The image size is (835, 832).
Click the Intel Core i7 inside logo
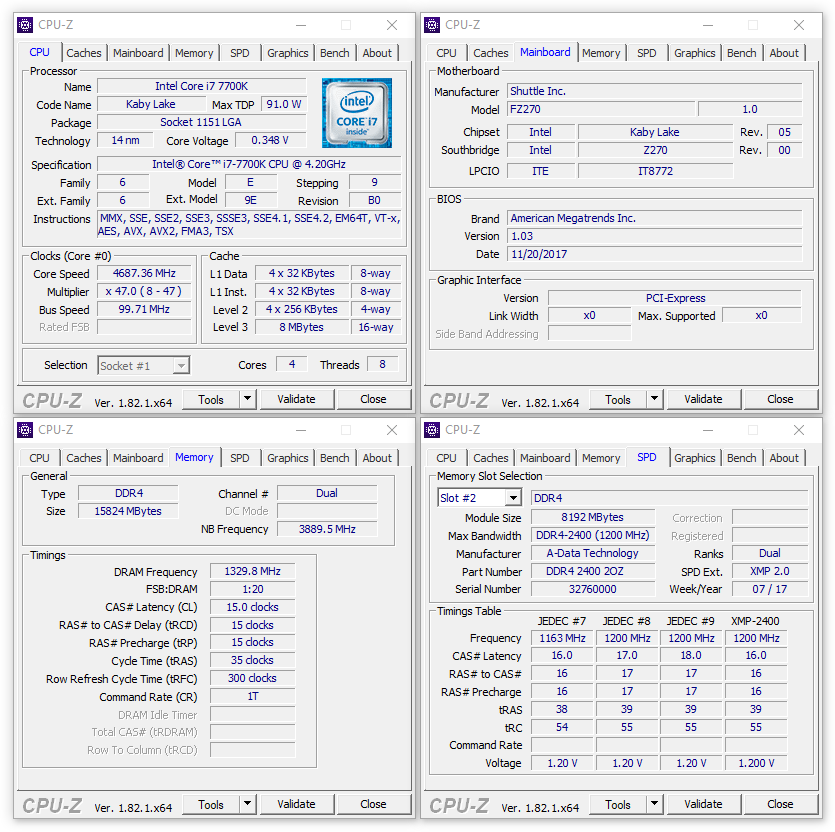[x=357, y=113]
